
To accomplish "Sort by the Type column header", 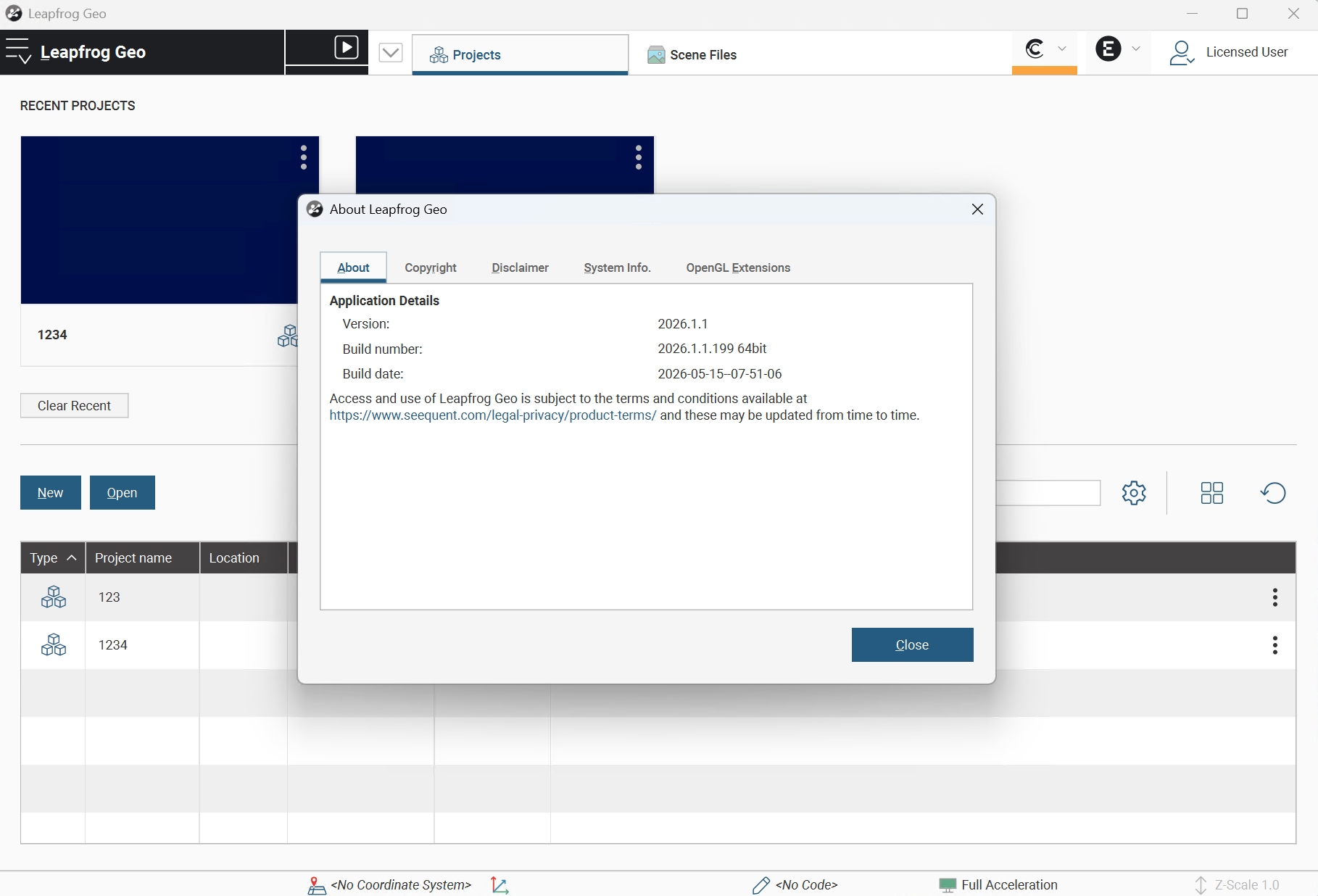I will (x=53, y=558).
